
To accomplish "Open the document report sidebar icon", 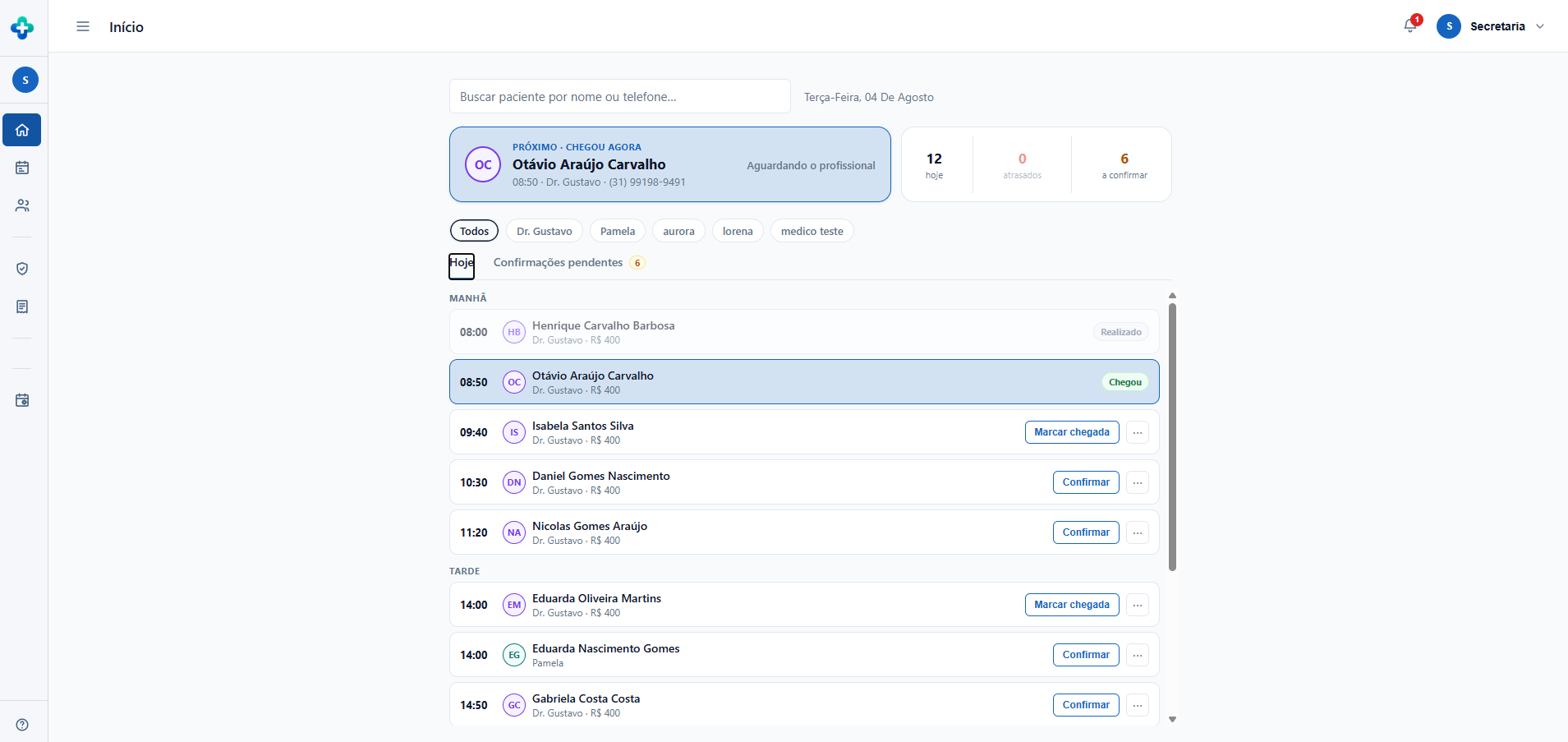I will point(22,306).
